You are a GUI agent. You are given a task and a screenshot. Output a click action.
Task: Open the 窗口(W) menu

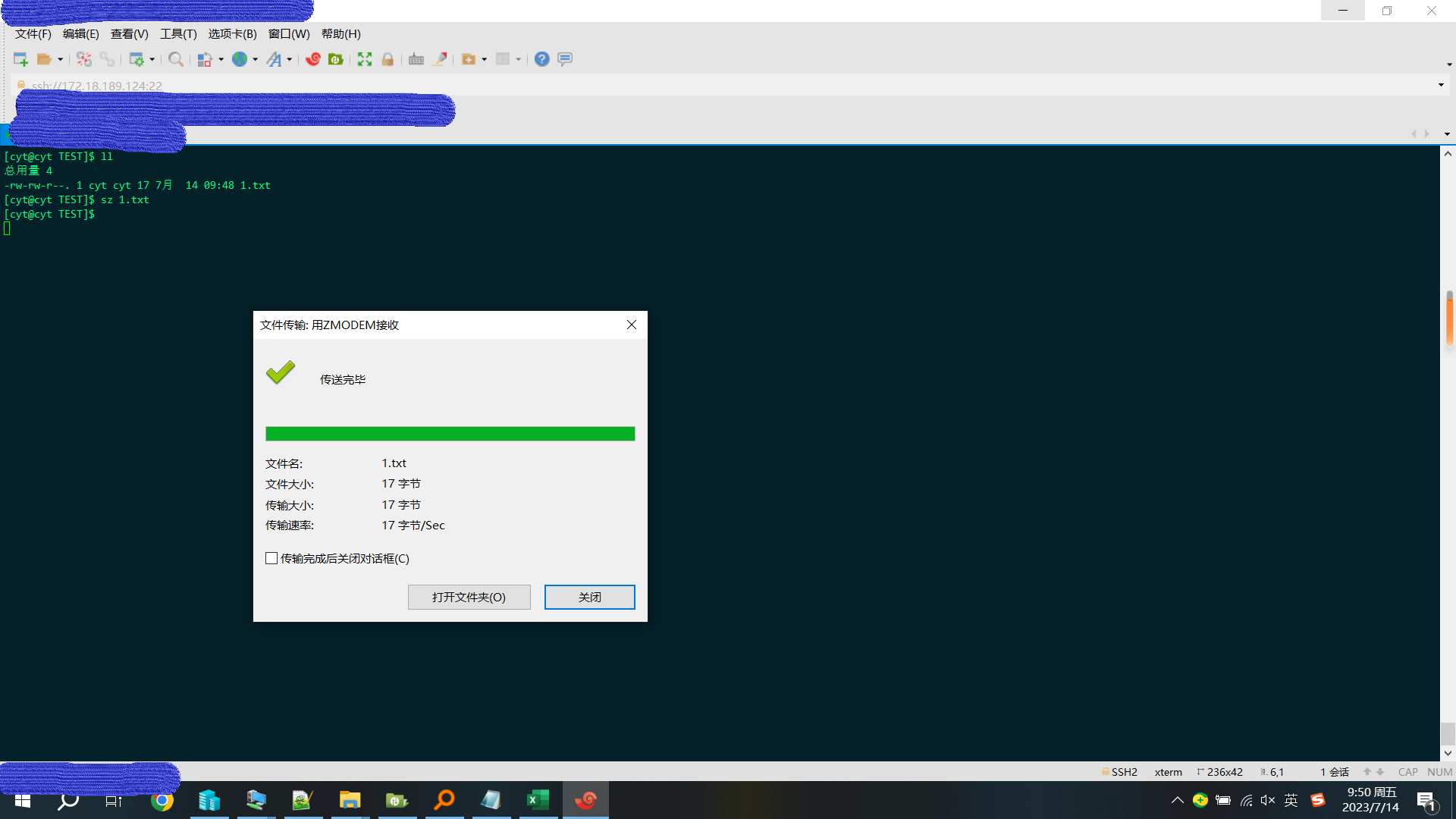pyautogui.click(x=289, y=34)
